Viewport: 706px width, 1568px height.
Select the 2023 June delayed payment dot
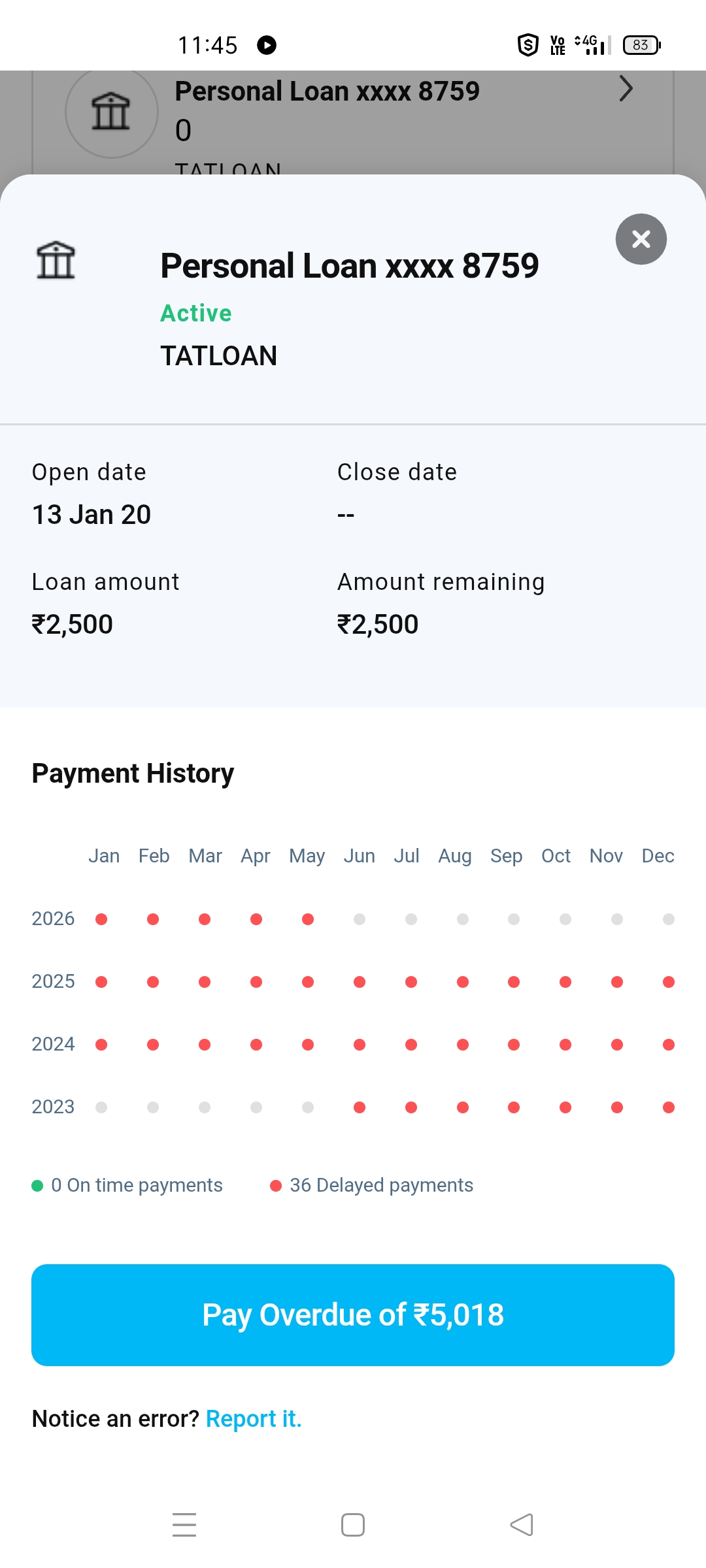click(360, 1107)
